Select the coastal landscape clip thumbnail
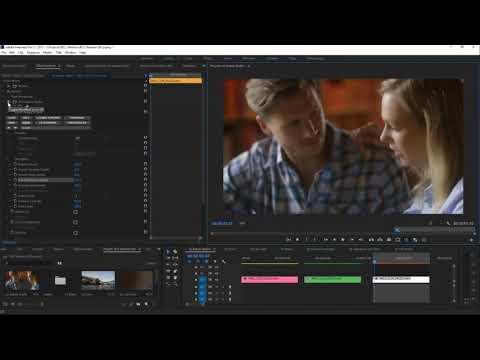Image resolution: width=480 pixels, height=360 pixels. [98, 281]
